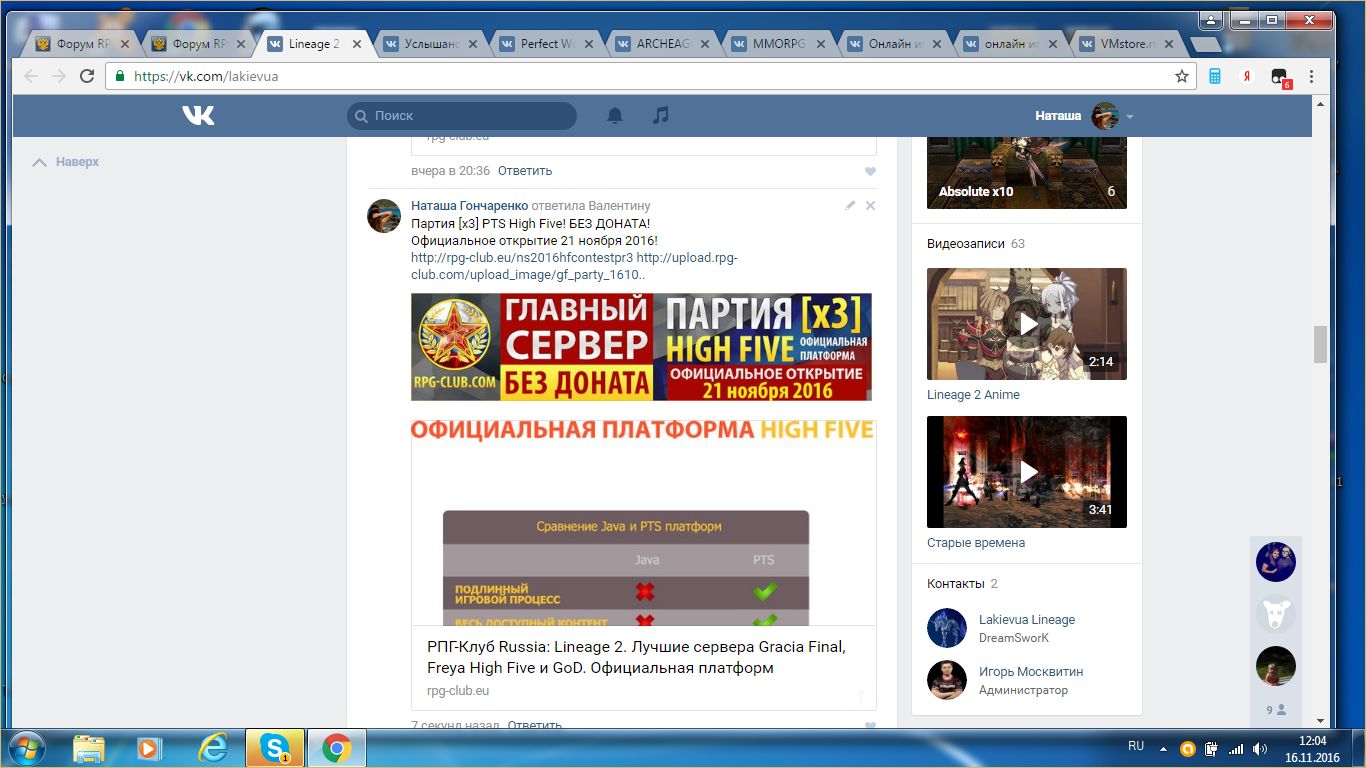This screenshot has height=768, width=1366.
Task: Open the РПГ-Клуб Russia link preview title
Action: (636, 657)
